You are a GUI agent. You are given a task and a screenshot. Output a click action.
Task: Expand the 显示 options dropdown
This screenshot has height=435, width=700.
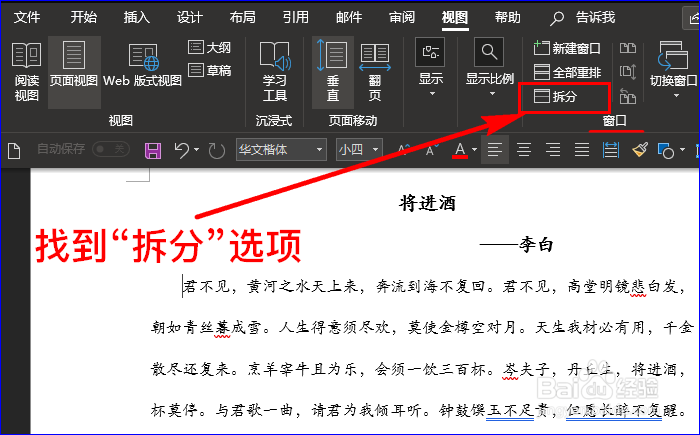pos(431,68)
